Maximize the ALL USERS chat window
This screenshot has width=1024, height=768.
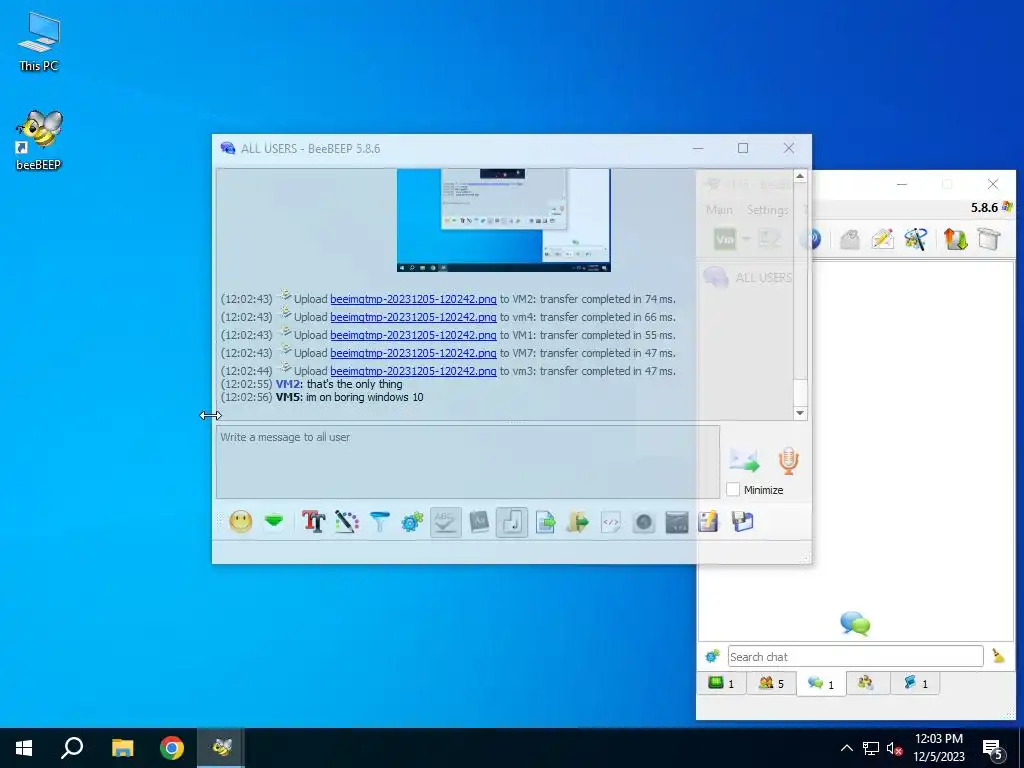click(x=743, y=148)
